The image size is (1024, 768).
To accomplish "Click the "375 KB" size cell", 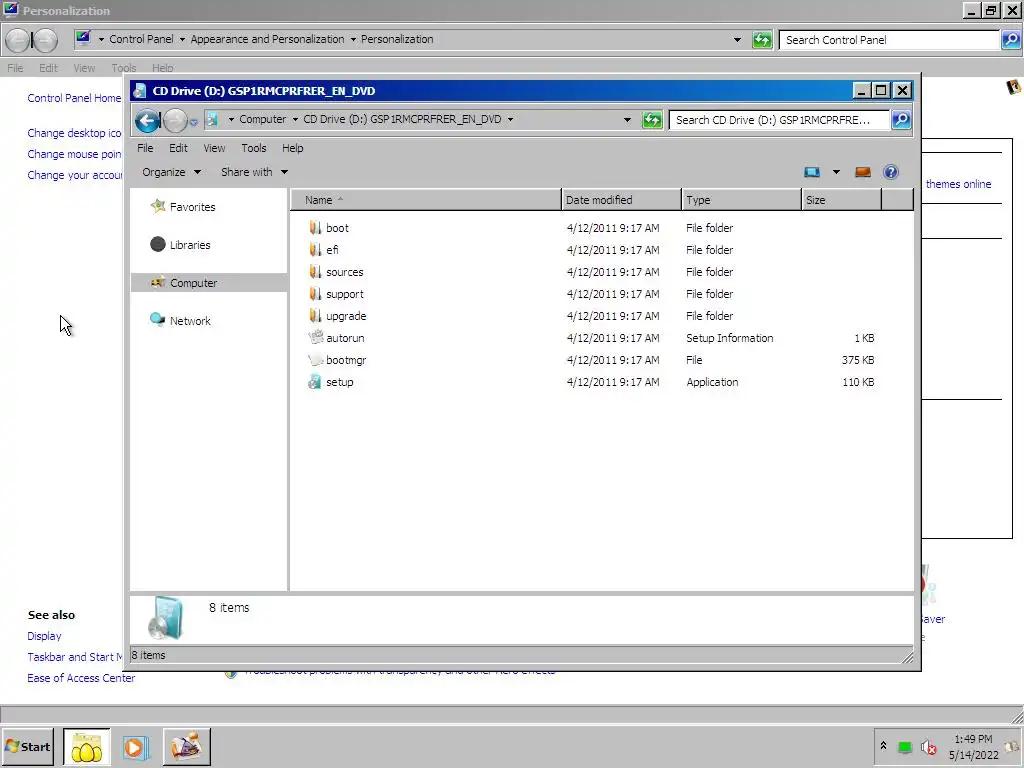I will click(x=858, y=360).
